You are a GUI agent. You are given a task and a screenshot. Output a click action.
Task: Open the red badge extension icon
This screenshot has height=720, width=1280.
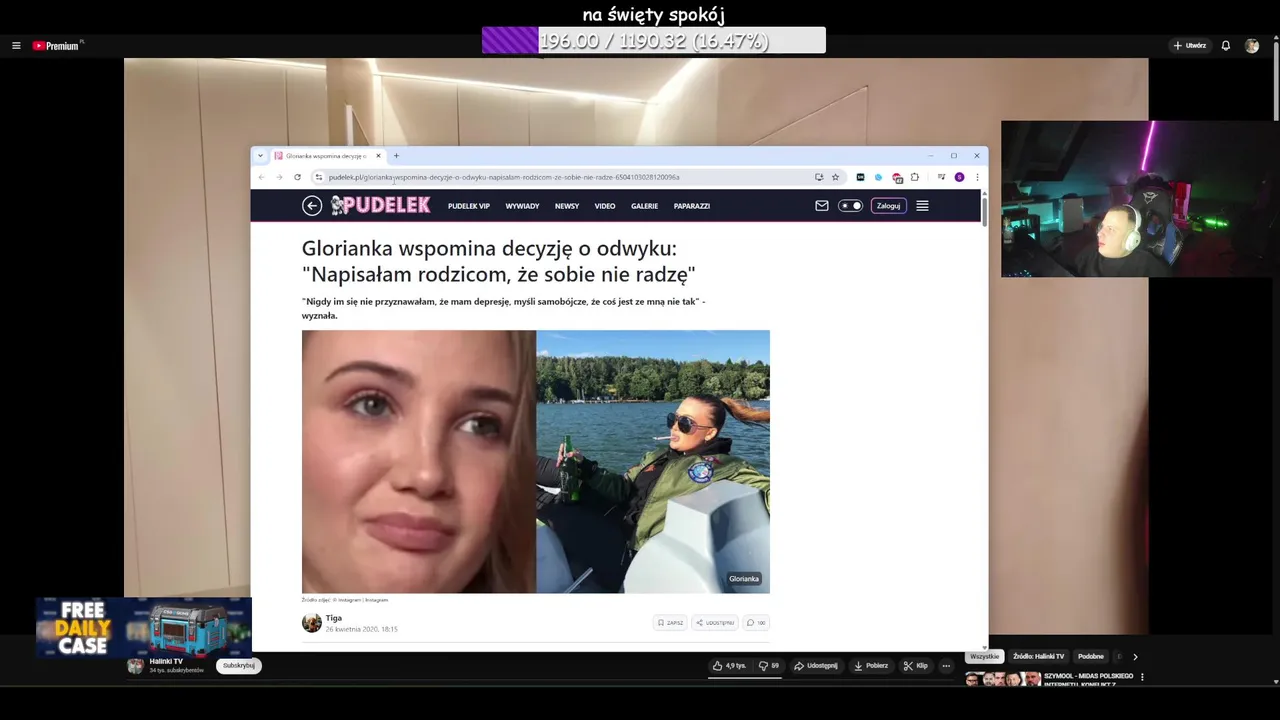(x=897, y=178)
